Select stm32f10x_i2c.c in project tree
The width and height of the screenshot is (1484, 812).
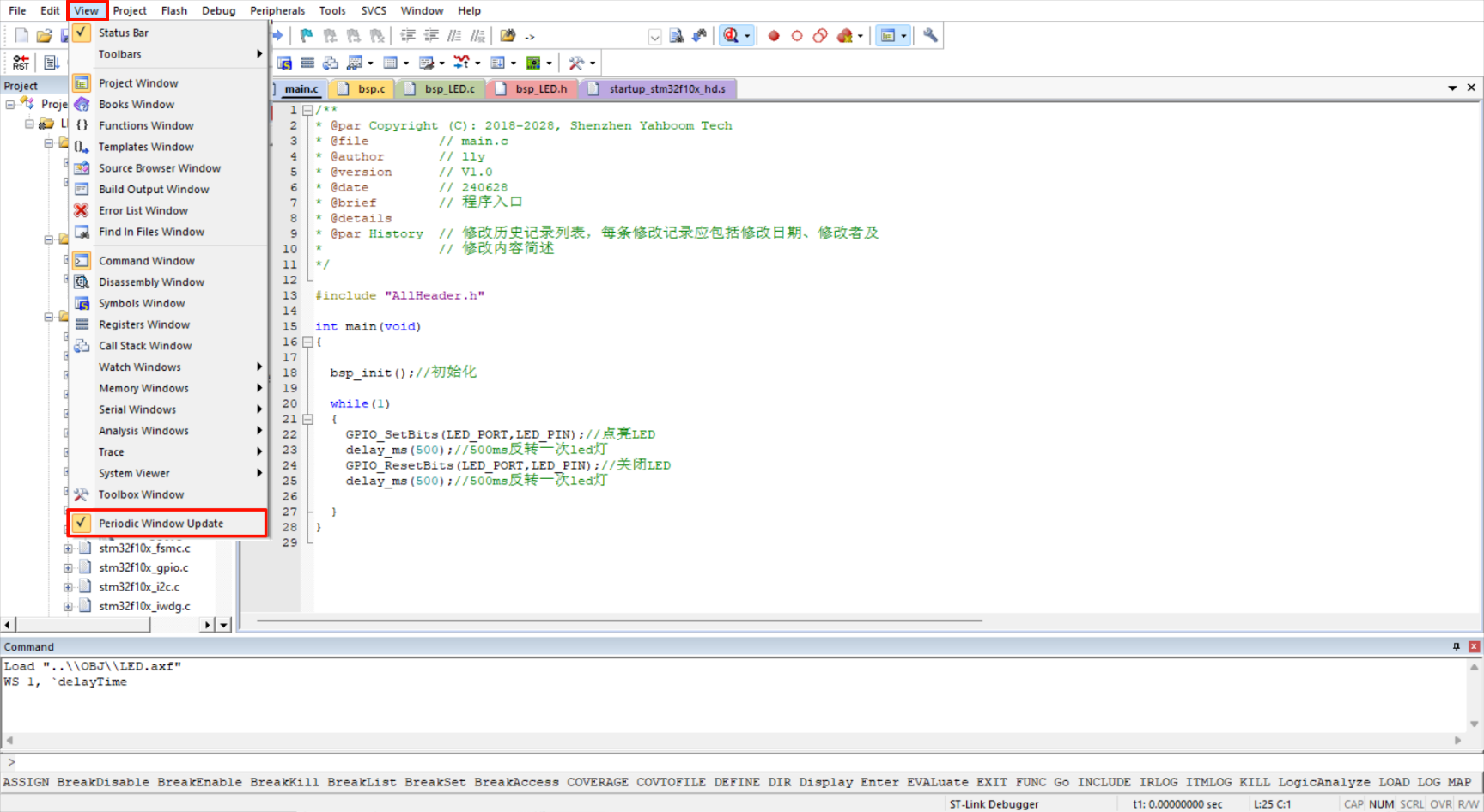[139, 587]
